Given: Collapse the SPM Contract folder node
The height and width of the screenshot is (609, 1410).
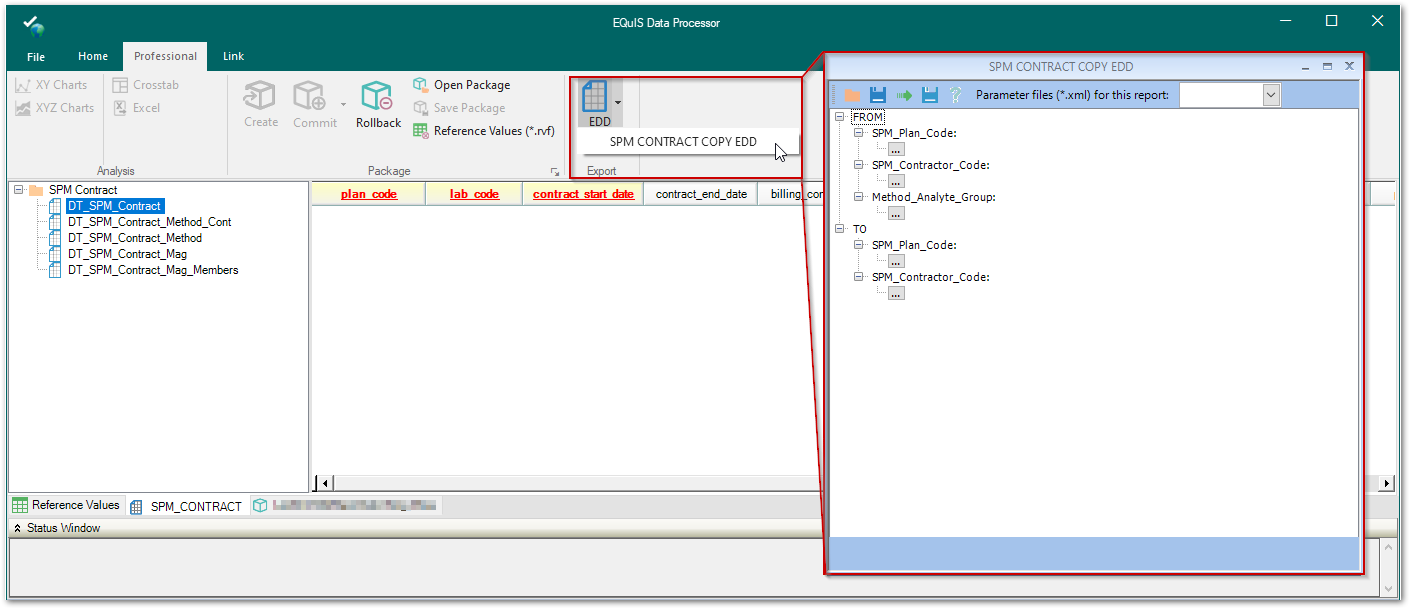Looking at the screenshot, I should pyautogui.click(x=19, y=190).
